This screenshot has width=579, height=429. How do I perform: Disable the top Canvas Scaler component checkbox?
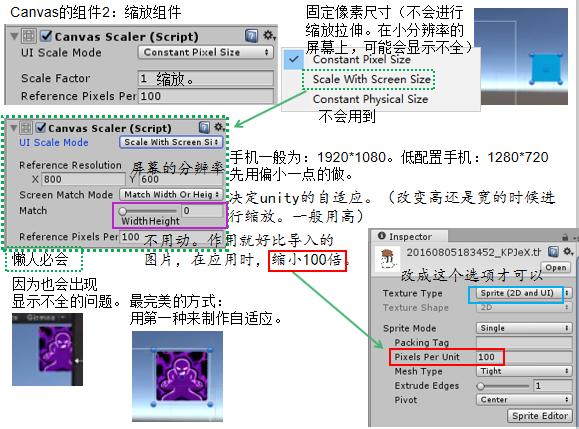pos(46,36)
